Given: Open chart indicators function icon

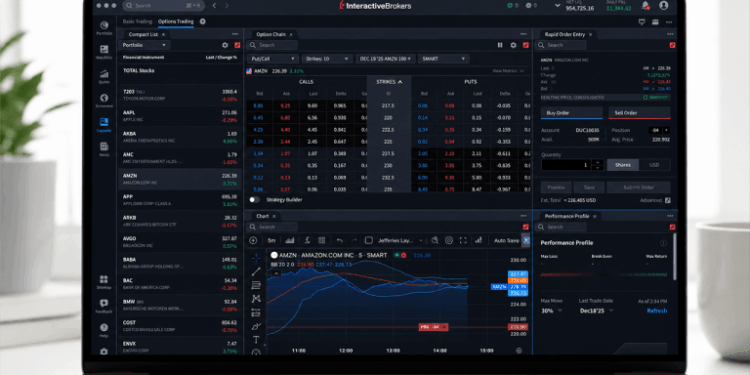Looking at the screenshot, I should click(307, 241).
